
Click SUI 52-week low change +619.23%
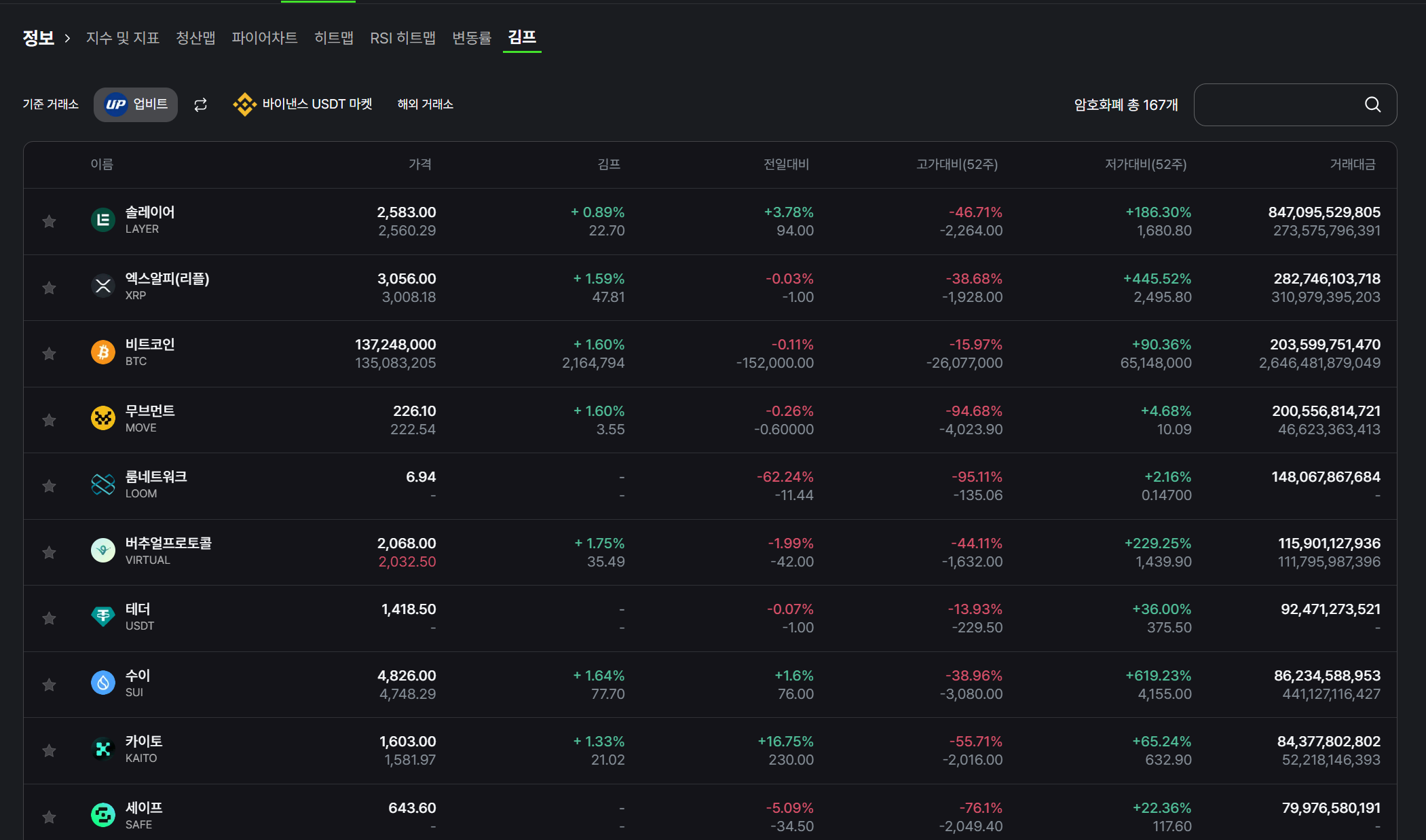tap(1158, 676)
